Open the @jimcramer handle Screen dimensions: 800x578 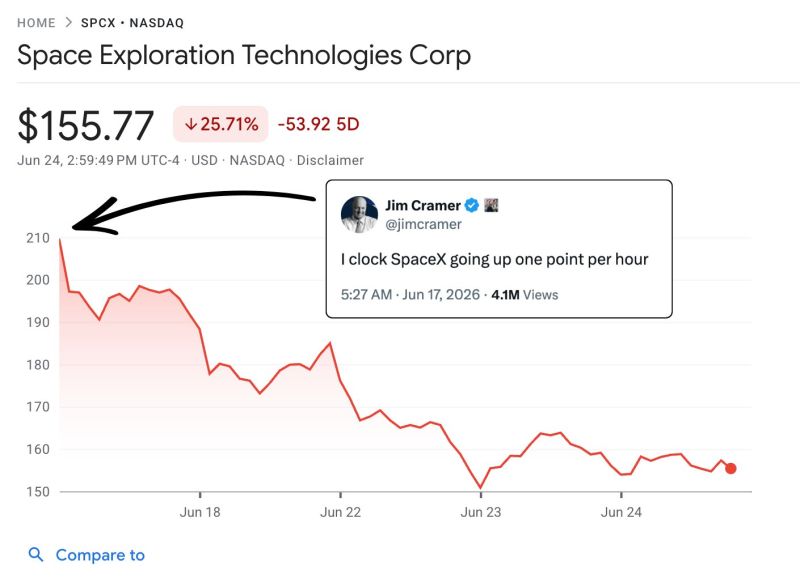pyautogui.click(x=423, y=224)
